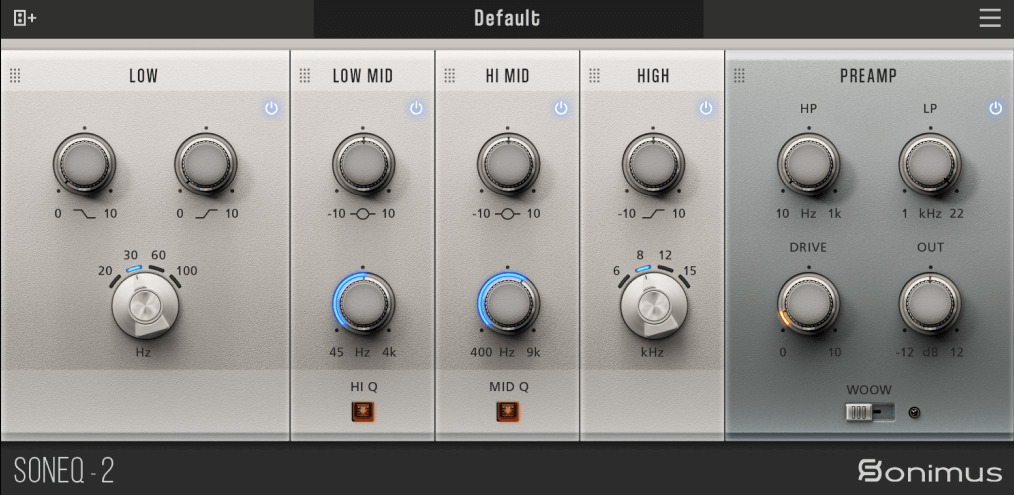Image resolution: width=1014 pixels, height=495 pixels.
Task: Click the LP filter knob in PREAMP
Action: (x=930, y=164)
